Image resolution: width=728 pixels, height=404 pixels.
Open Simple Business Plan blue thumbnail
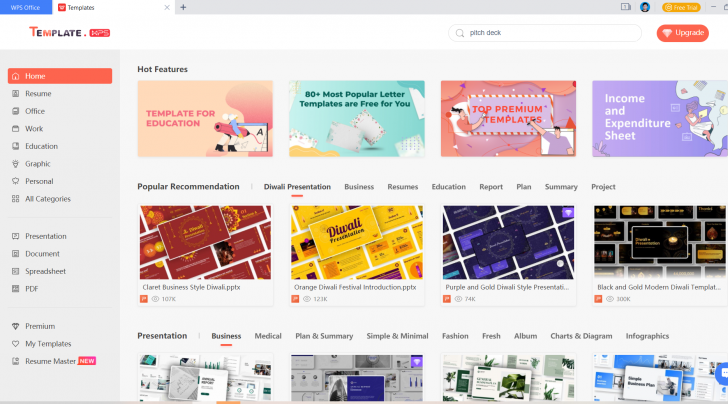pyautogui.click(x=661, y=378)
